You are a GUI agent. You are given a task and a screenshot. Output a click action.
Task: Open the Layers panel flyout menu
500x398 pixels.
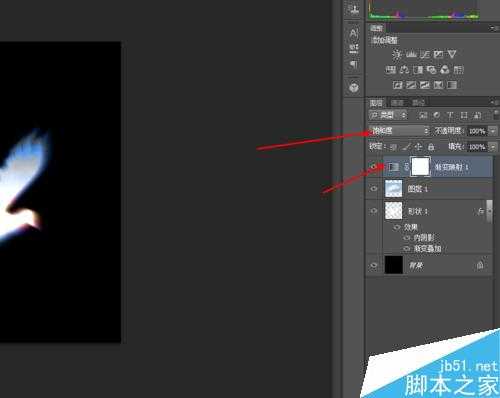pyautogui.click(x=494, y=102)
